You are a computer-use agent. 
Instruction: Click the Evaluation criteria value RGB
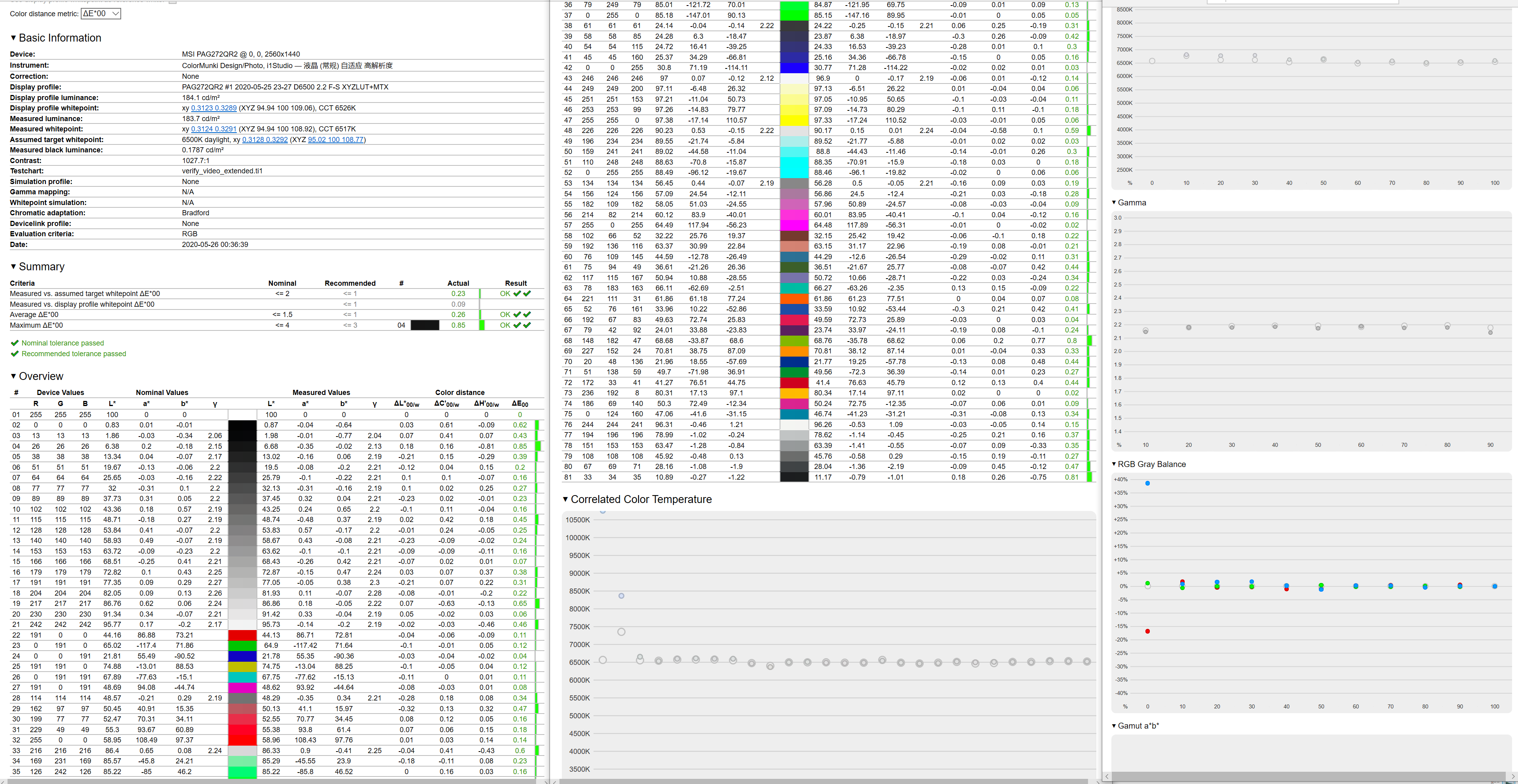(190, 234)
